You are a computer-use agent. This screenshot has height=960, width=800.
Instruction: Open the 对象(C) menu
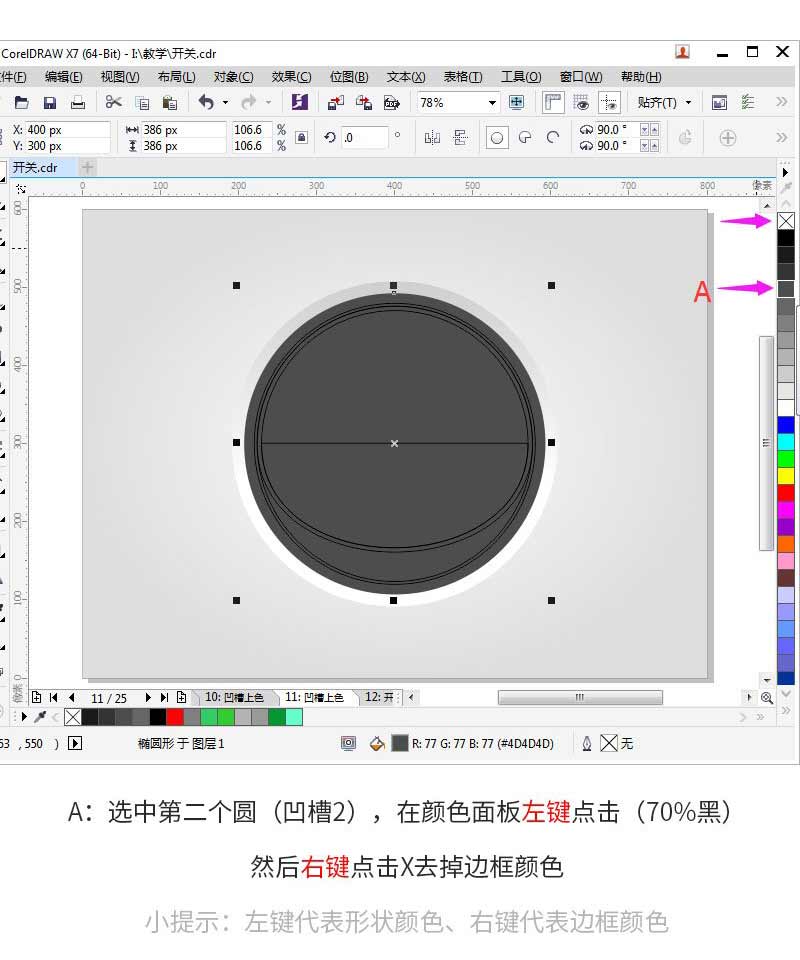233,77
